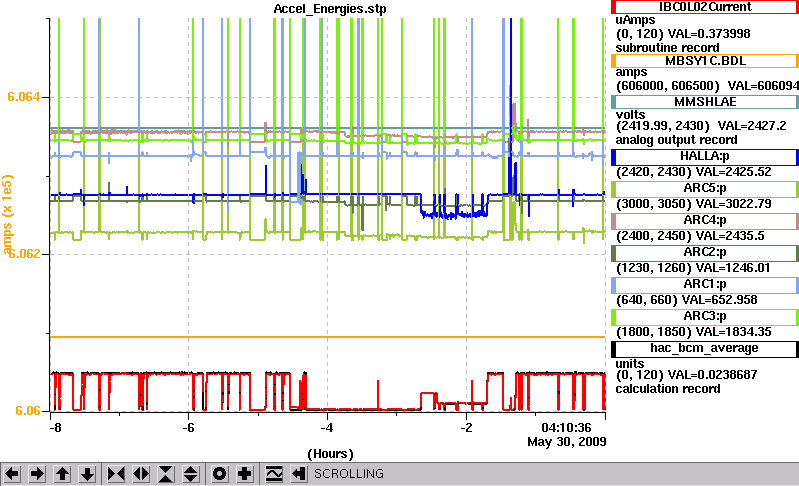Click the Accel_Energies.stp graph title
Viewport: 799px width, 486px height.
330,9
